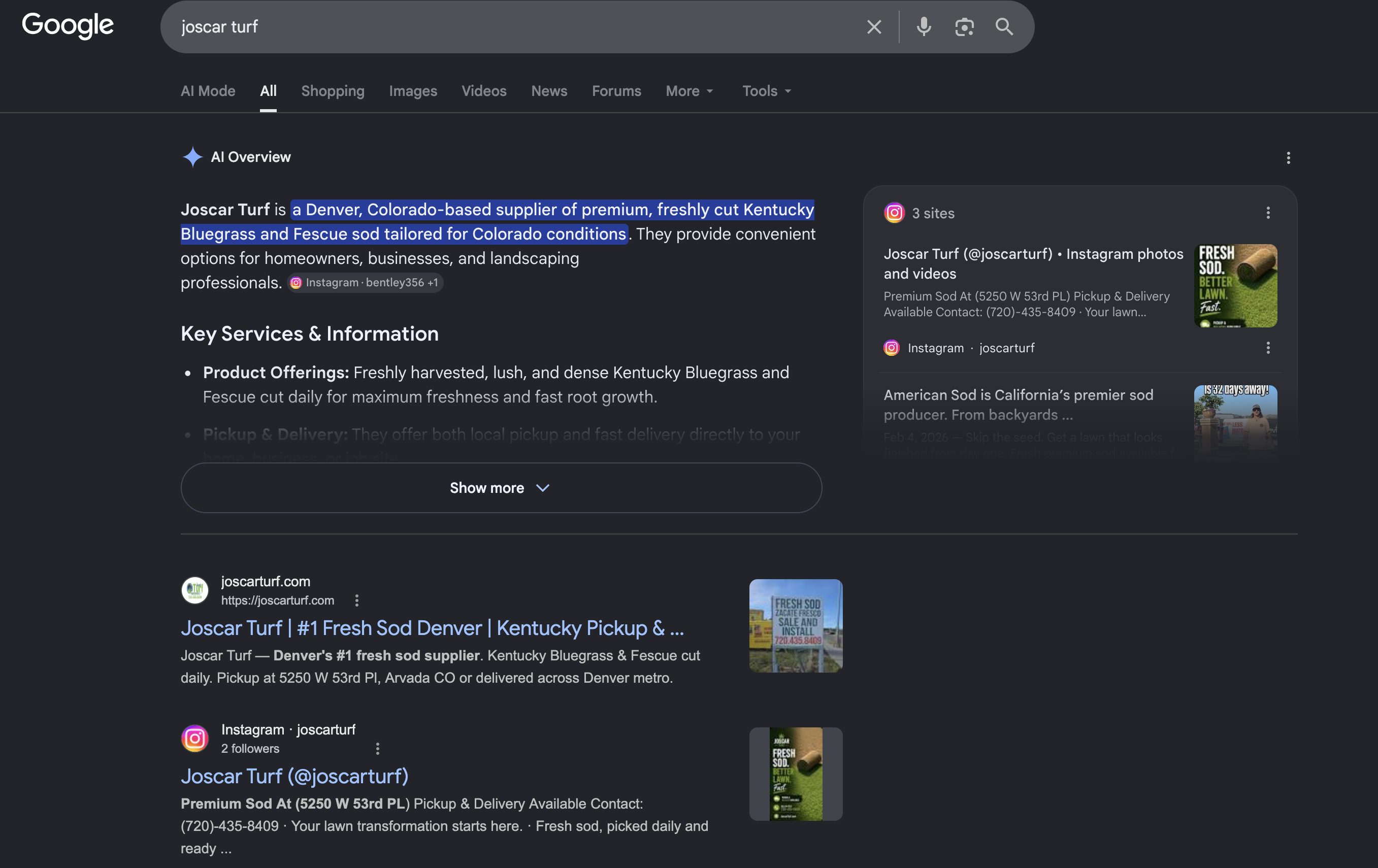Open Joscar Turf Instagram photos and videos link

pyautogui.click(x=1033, y=264)
